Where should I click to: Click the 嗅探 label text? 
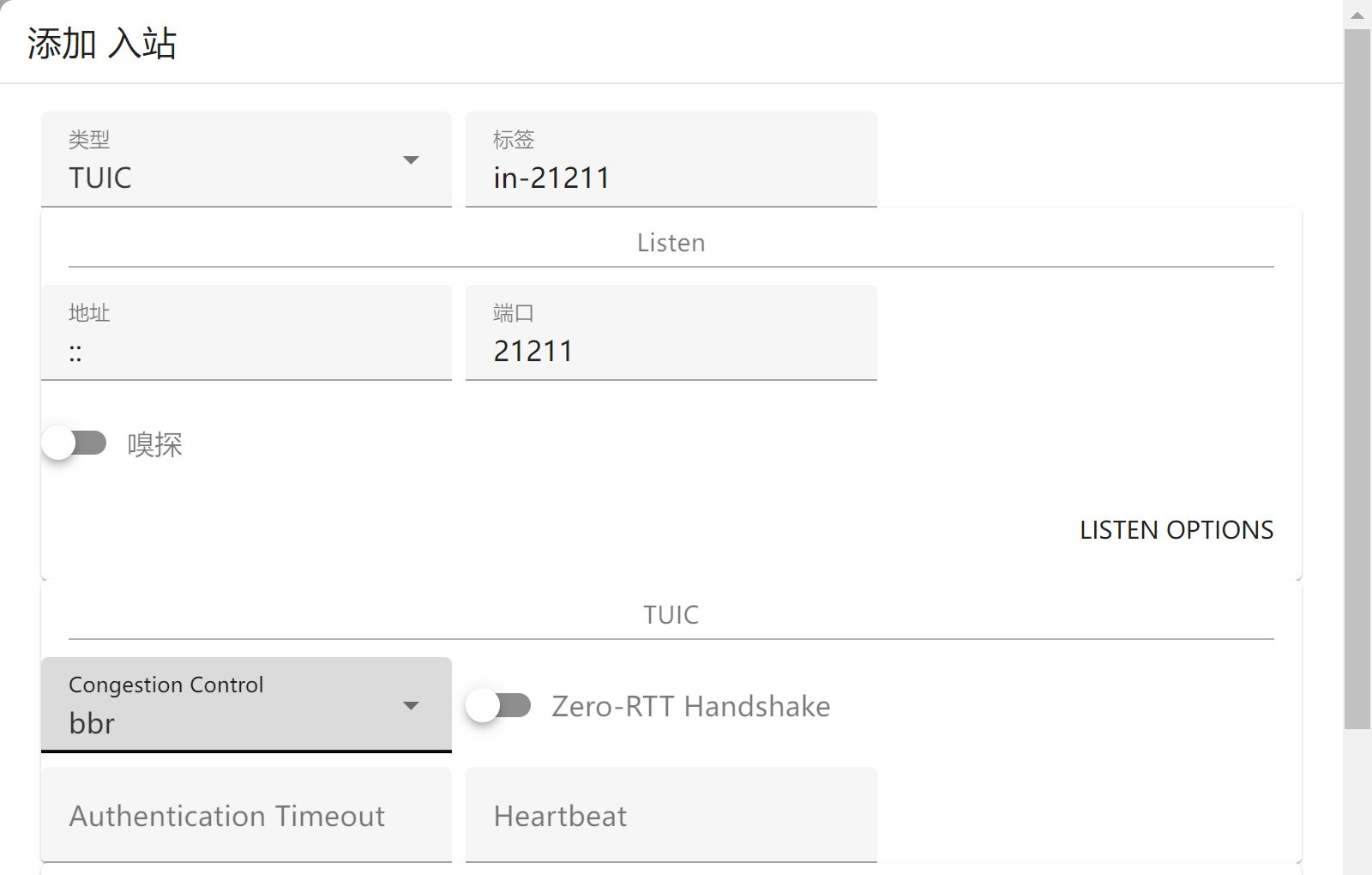[x=155, y=445]
